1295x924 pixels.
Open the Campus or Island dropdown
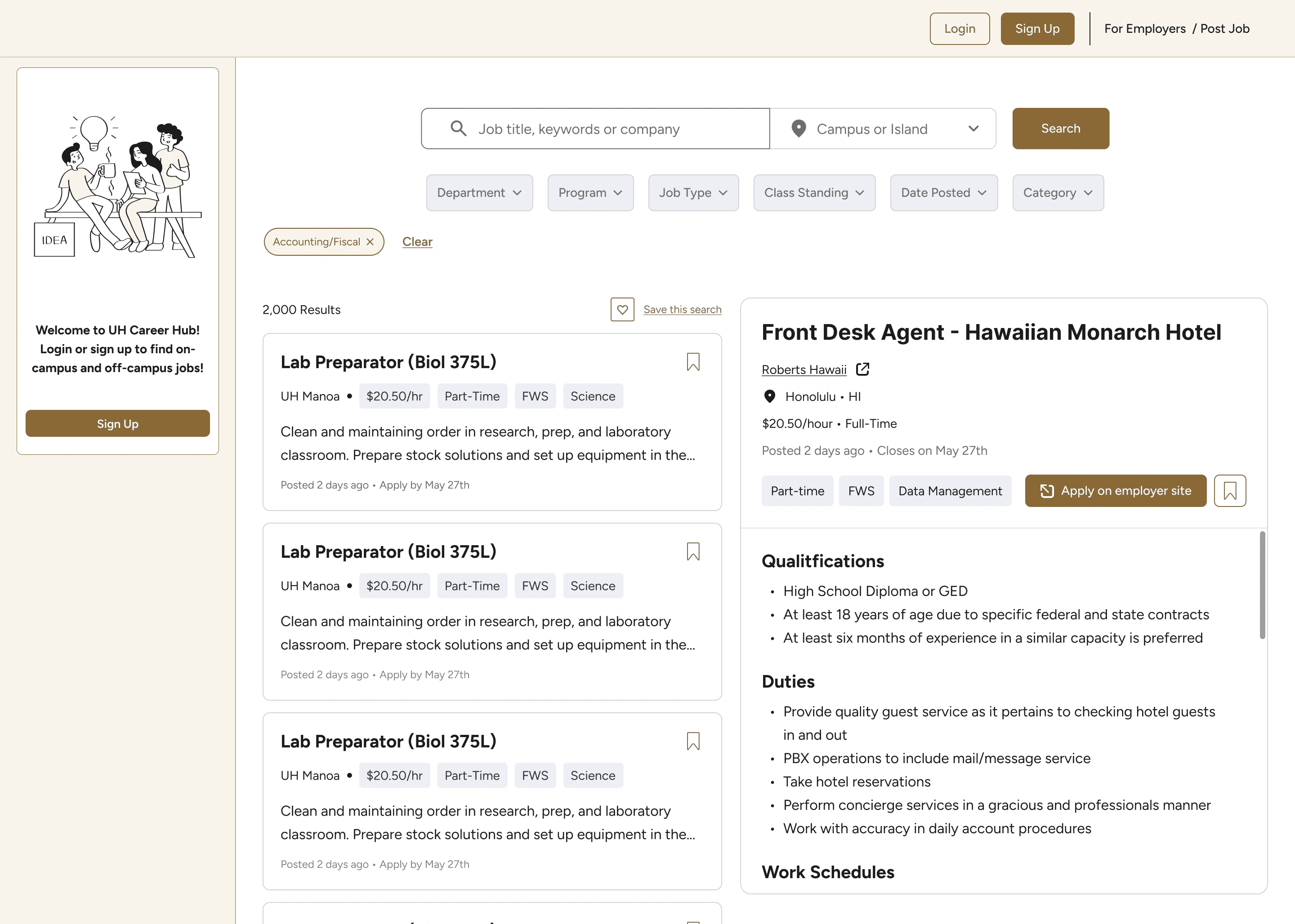pos(882,129)
